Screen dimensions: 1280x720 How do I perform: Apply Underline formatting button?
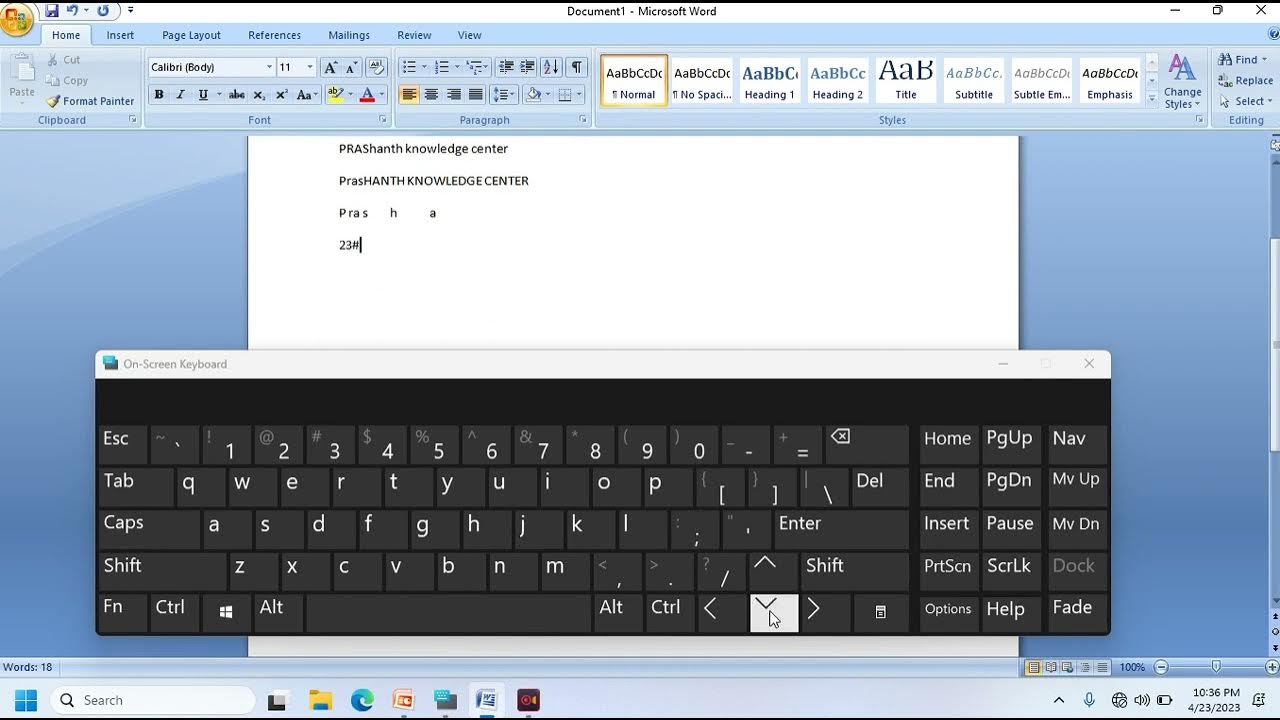[203, 95]
